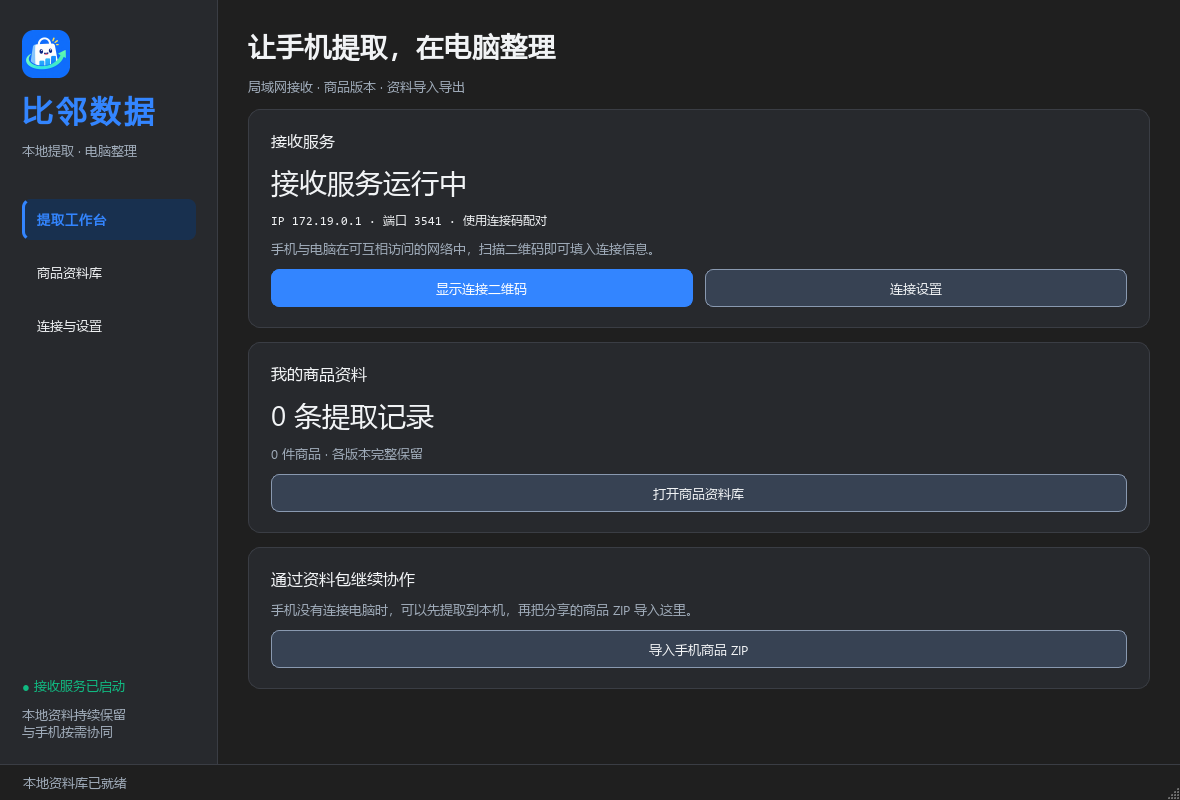Screen dimensions: 1180x800
Task: Click the IP 172.19.0.1 port 3541 line
Action: click(x=409, y=221)
